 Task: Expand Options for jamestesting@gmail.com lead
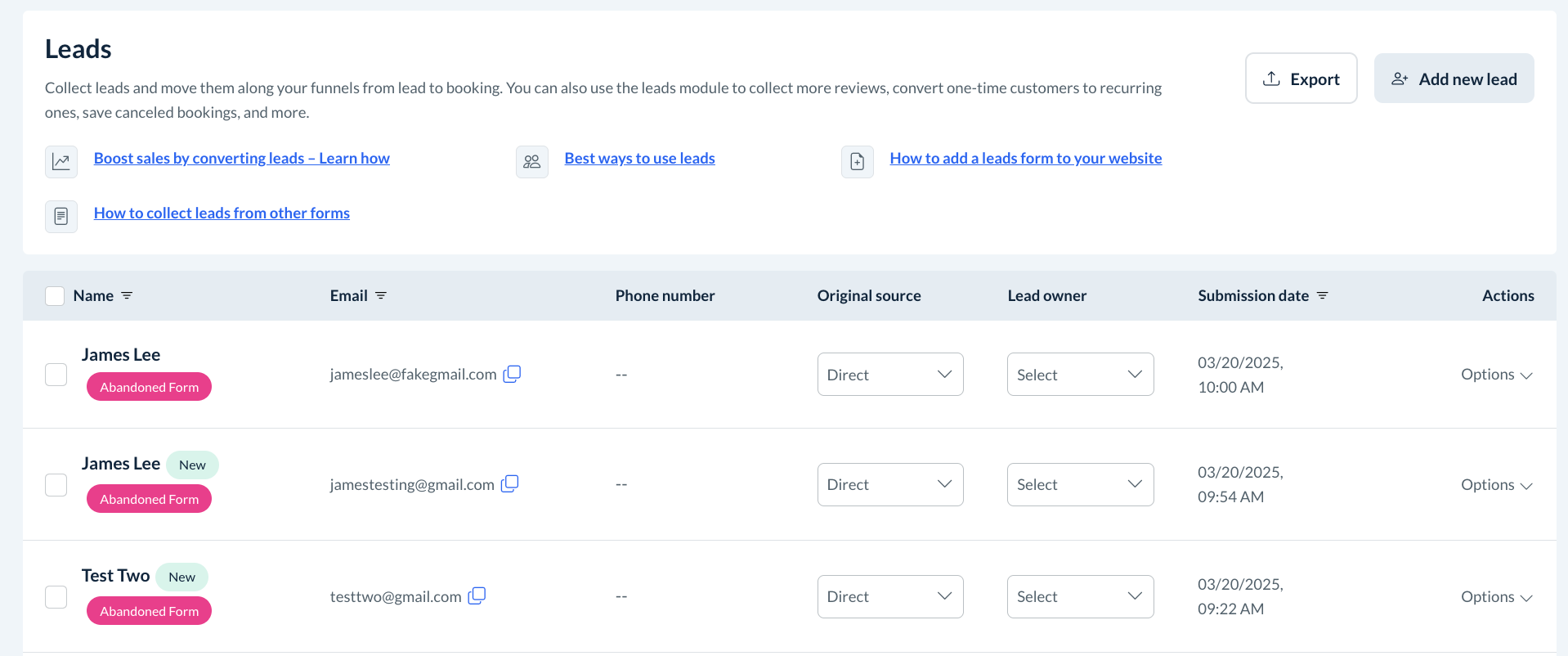tap(1496, 485)
